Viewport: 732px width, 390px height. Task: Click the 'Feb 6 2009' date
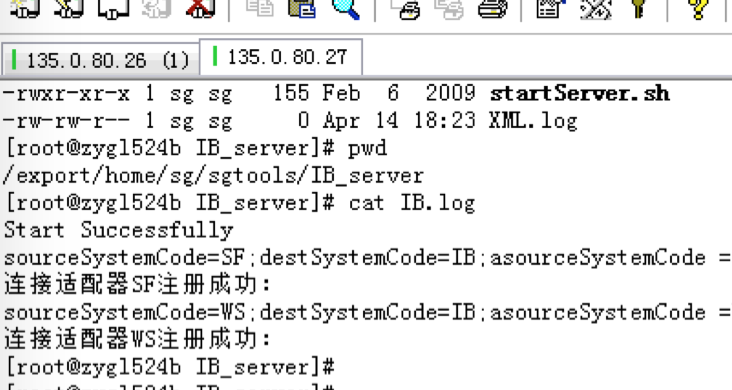(x=399, y=93)
